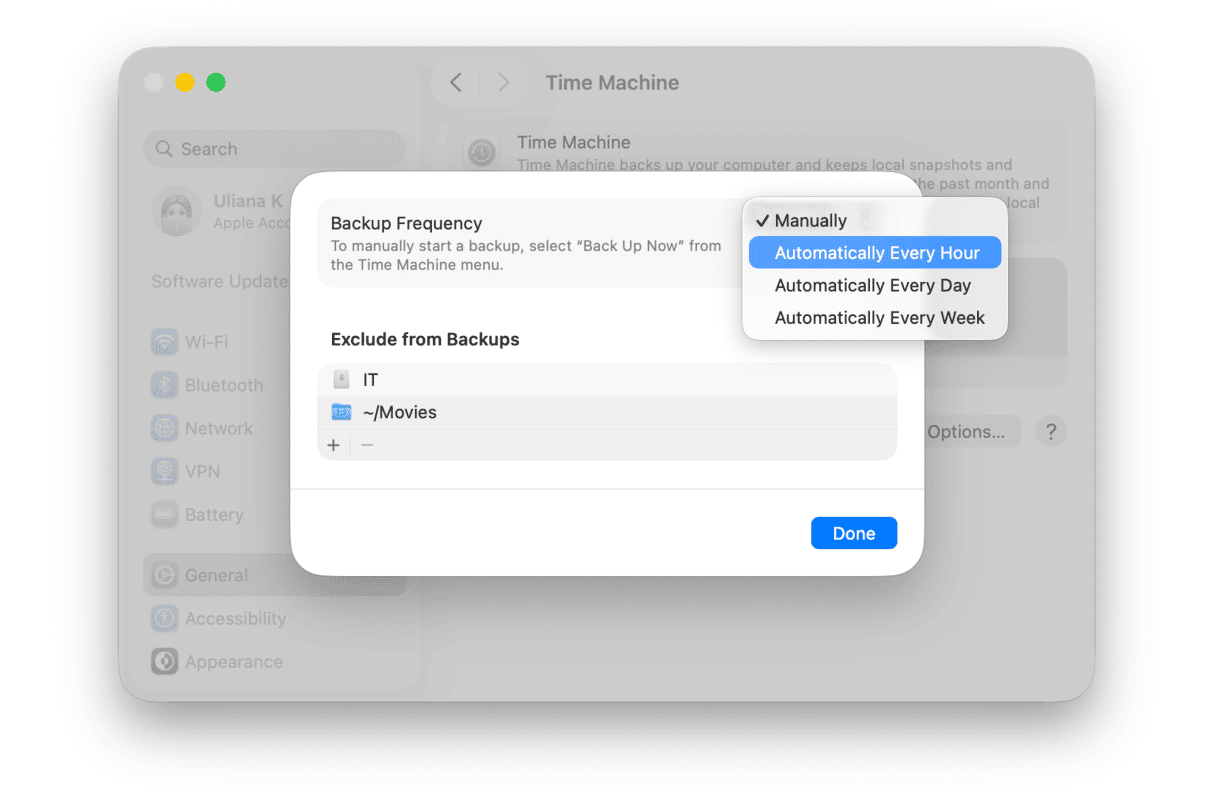Open Bluetooth settings via its sidebar icon
Image resolution: width=1216 pixels, height=788 pixels.
coord(164,384)
